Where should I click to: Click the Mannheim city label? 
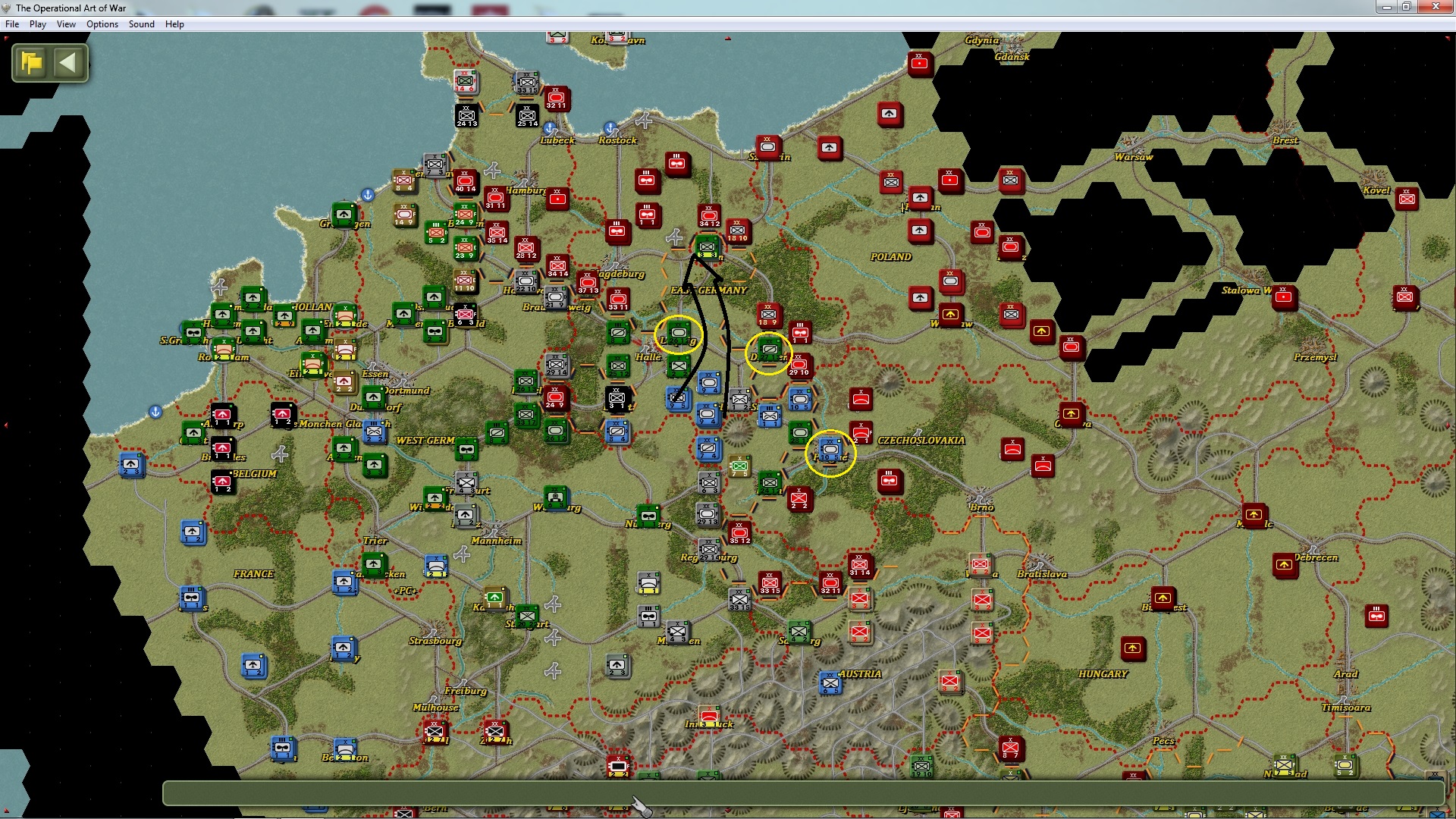click(497, 541)
